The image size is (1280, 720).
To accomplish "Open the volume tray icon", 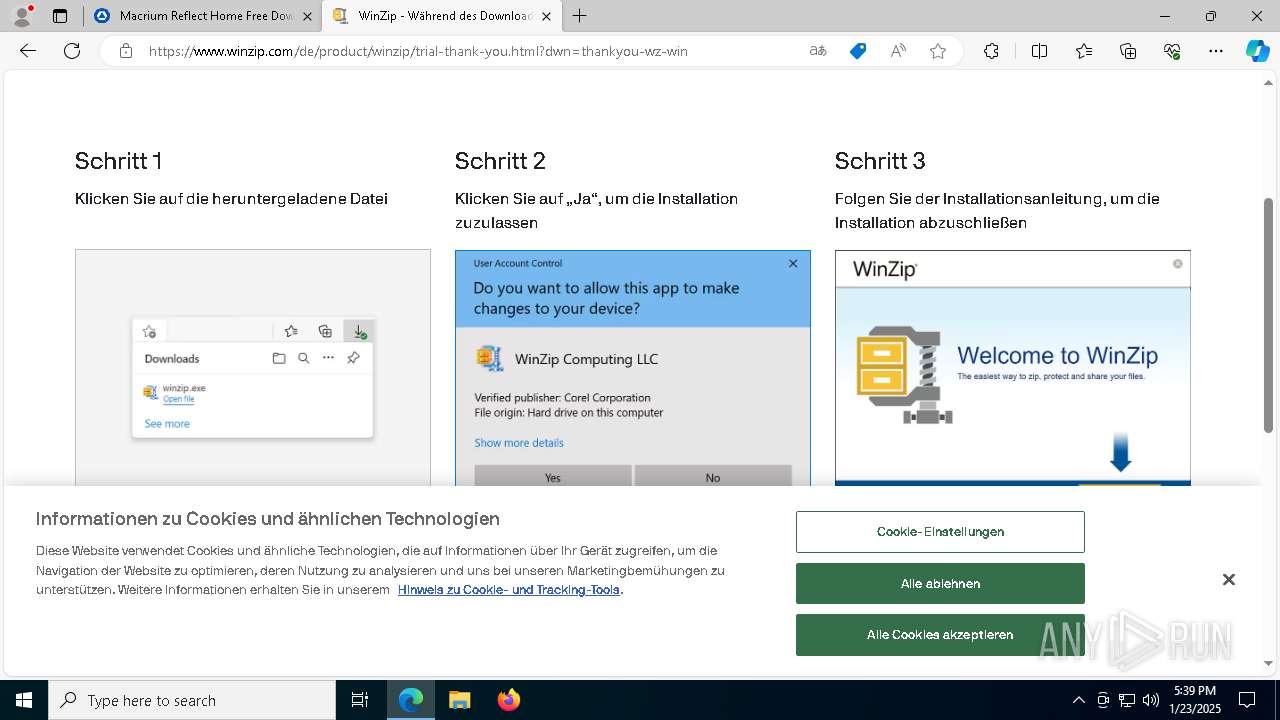I will (1151, 700).
